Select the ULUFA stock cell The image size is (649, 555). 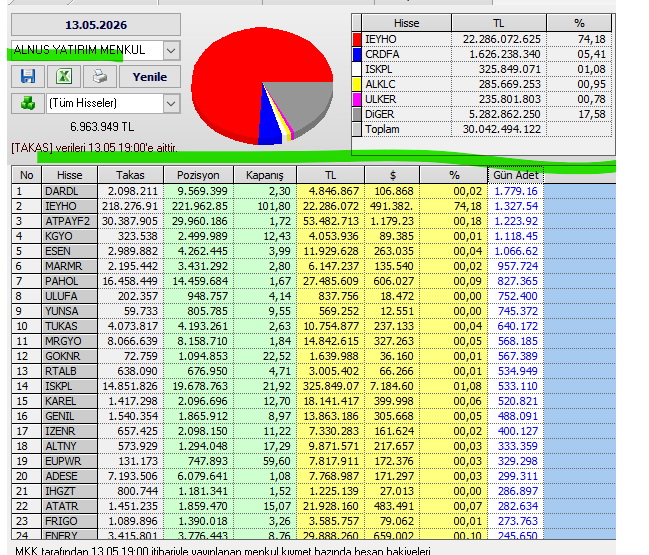(70, 296)
